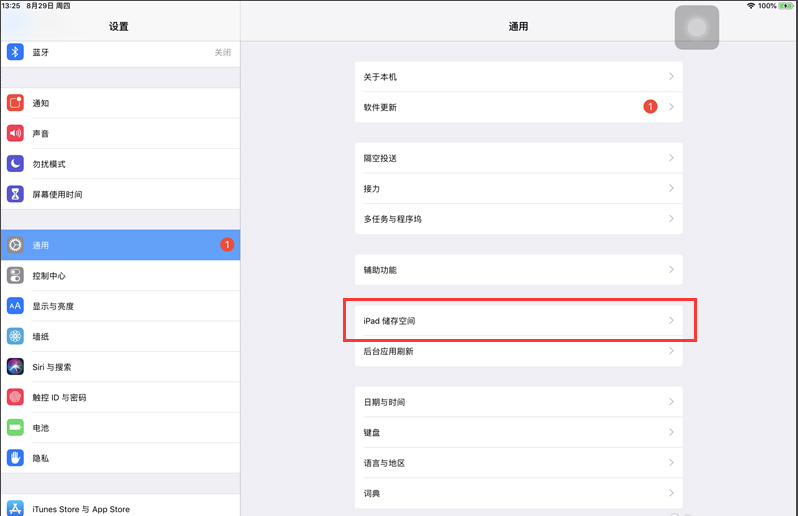This screenshot has height=516, width=798.
Task: Tap the AssistiveTouch floating button
Action: pyautogui.click(x=697, y=27)
